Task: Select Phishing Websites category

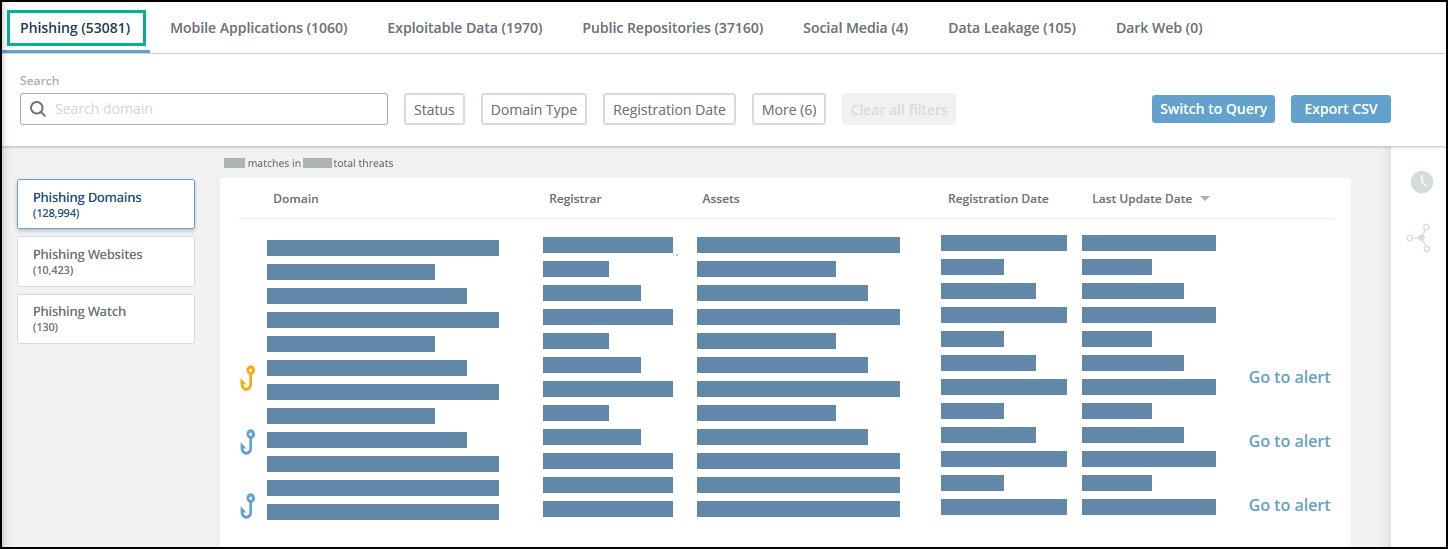Action: [106, 261]
